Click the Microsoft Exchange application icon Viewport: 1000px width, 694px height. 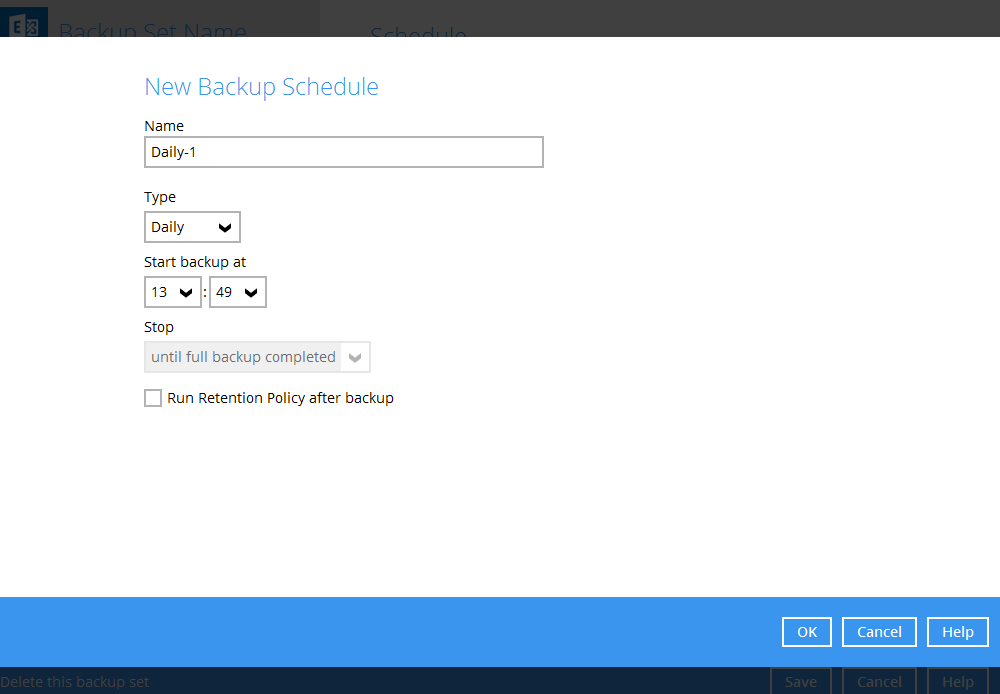(x=24, y=22)
